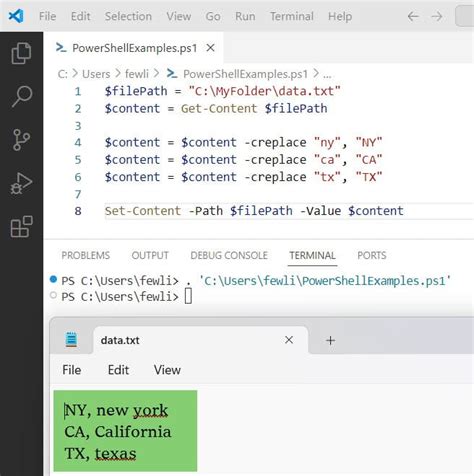
Task: Click line number 8 in the gutter
Action: point(78,211)
